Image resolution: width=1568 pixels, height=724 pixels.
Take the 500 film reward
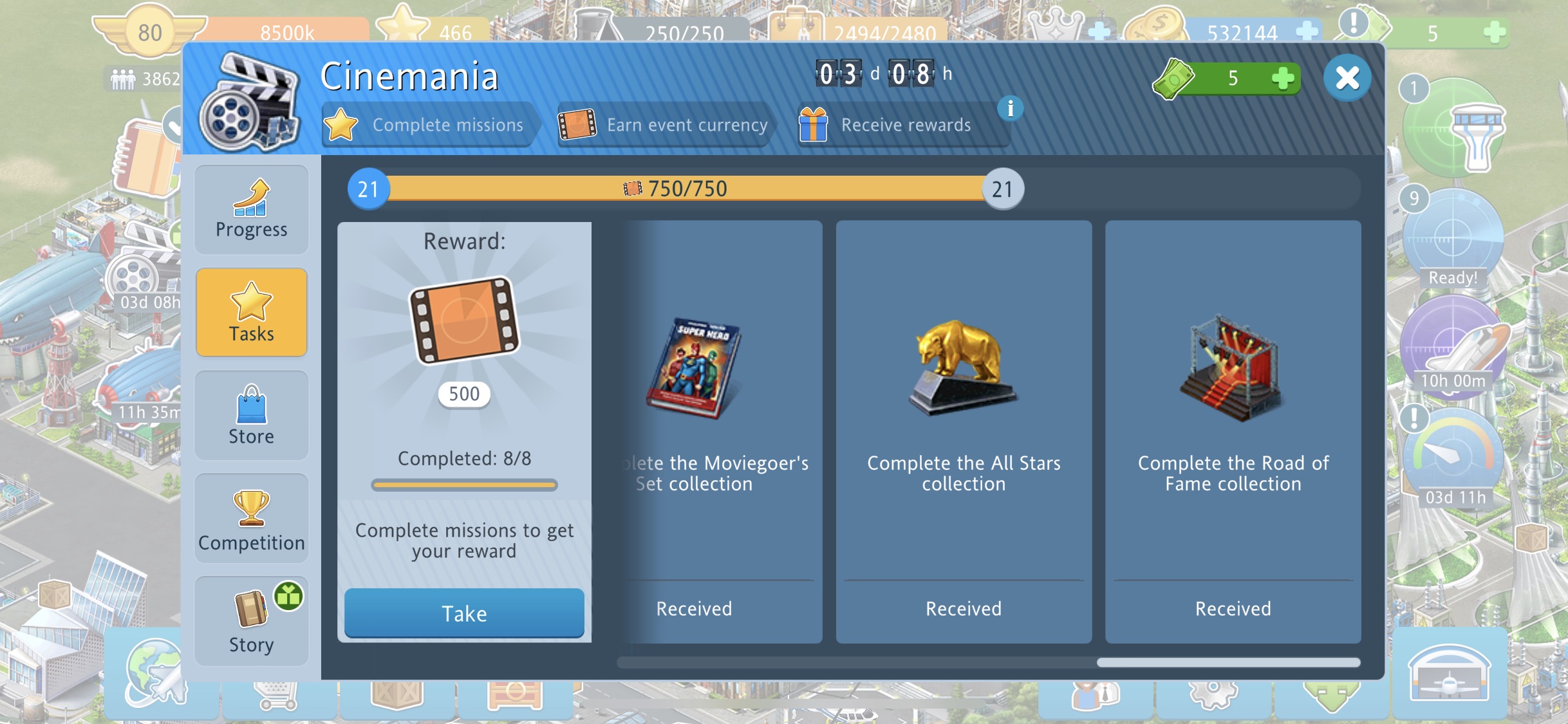click(x=464, y=613)
